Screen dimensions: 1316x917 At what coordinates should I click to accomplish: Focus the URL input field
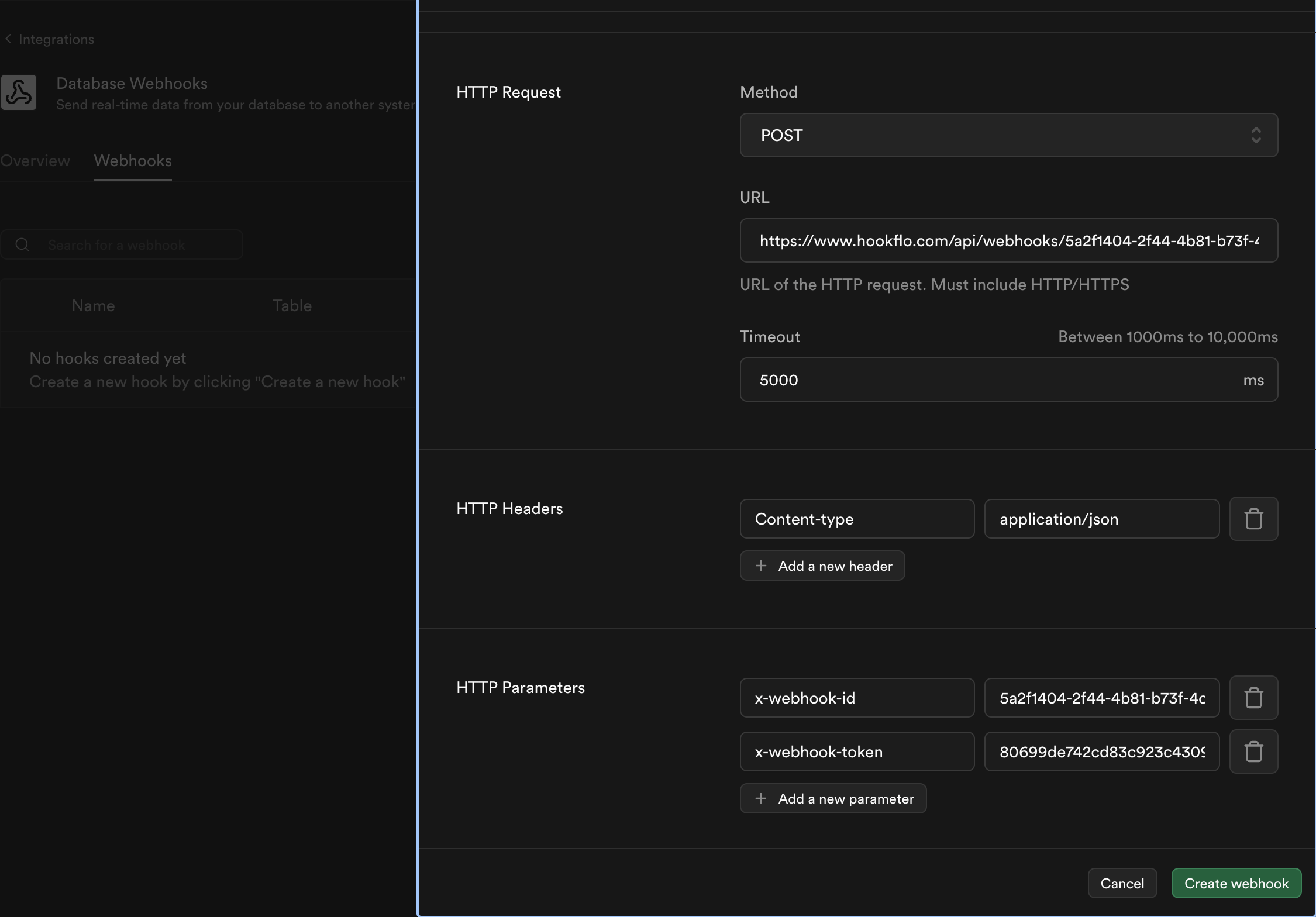1008,240
